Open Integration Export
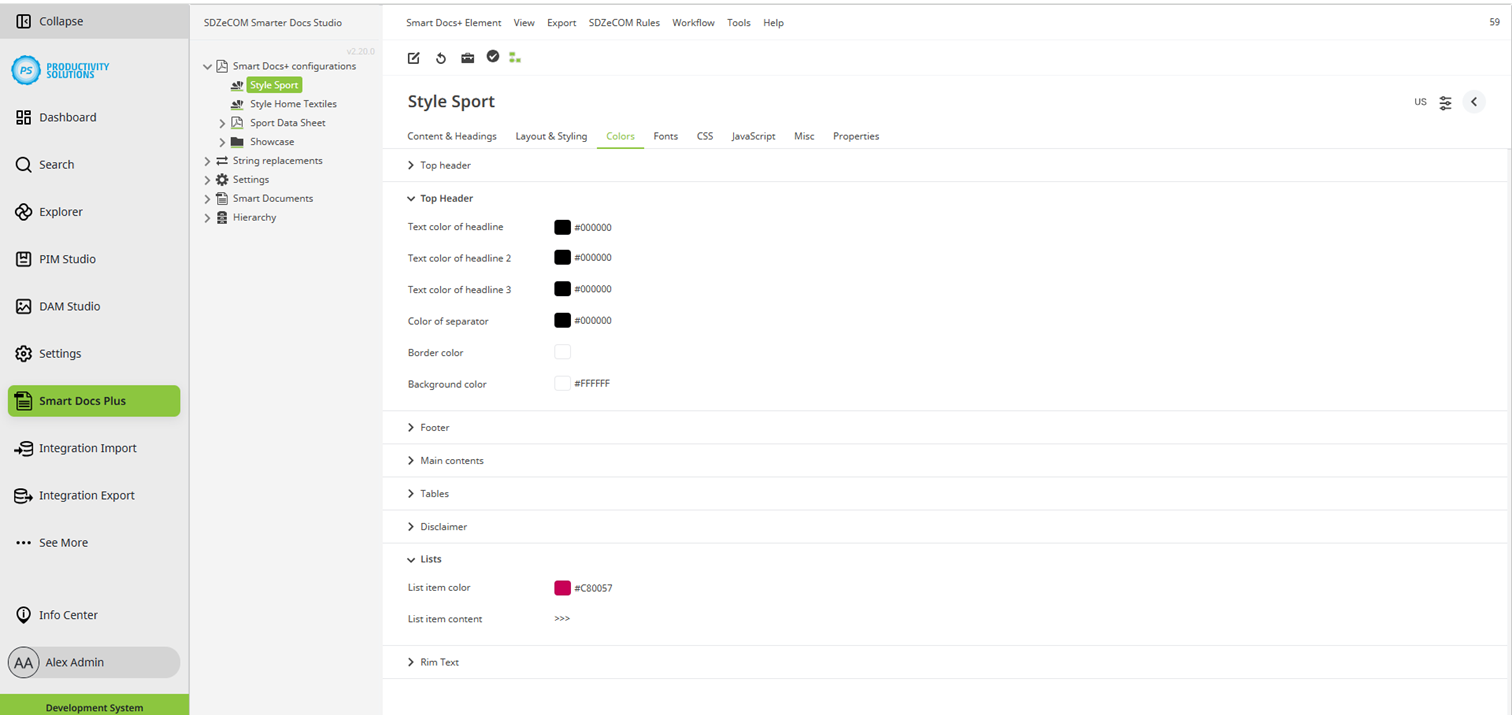The width and height of the screenshot is (1512, 715). (94, 495)
